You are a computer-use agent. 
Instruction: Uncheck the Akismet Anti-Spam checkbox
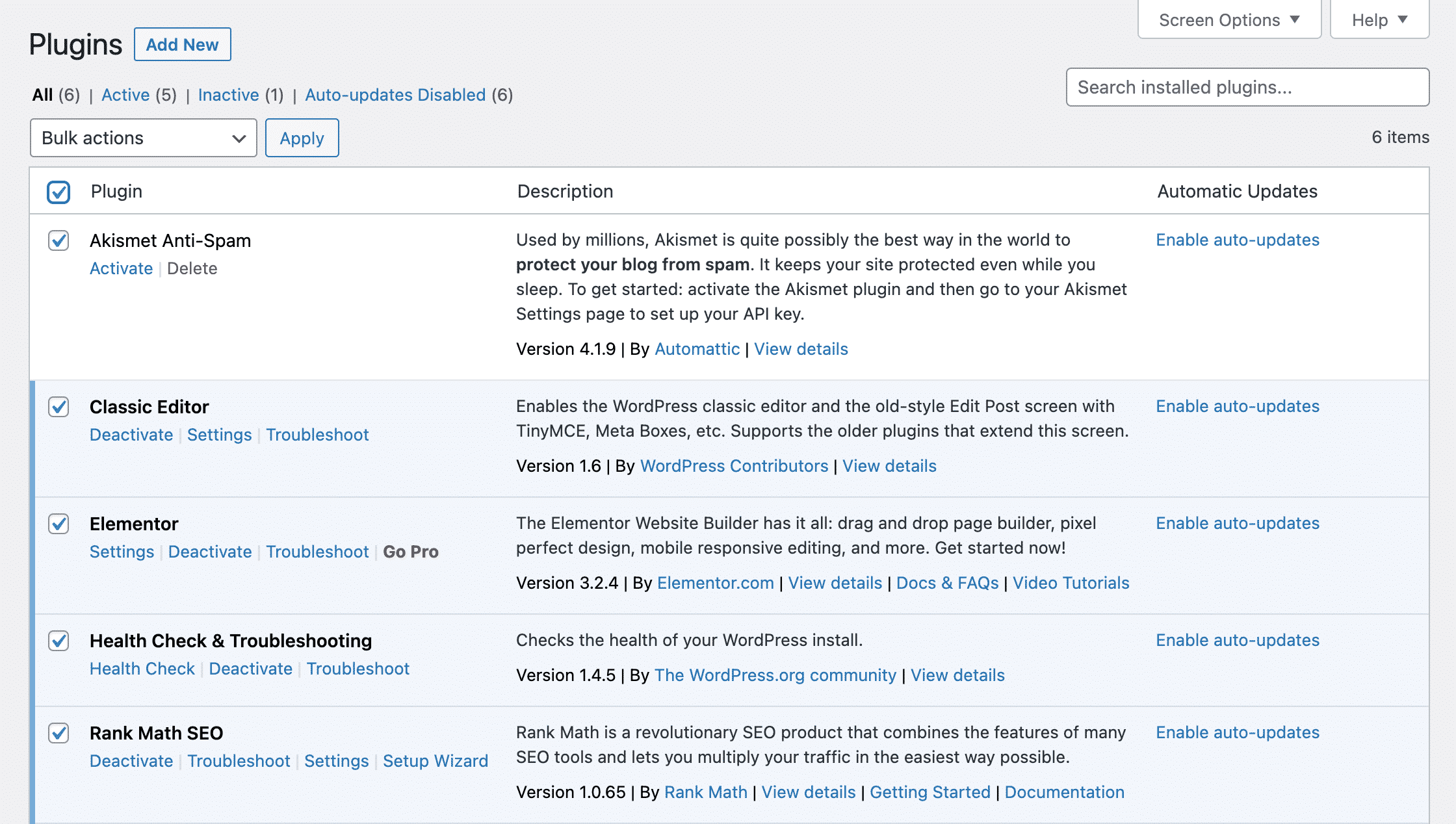tap(58, 240)
